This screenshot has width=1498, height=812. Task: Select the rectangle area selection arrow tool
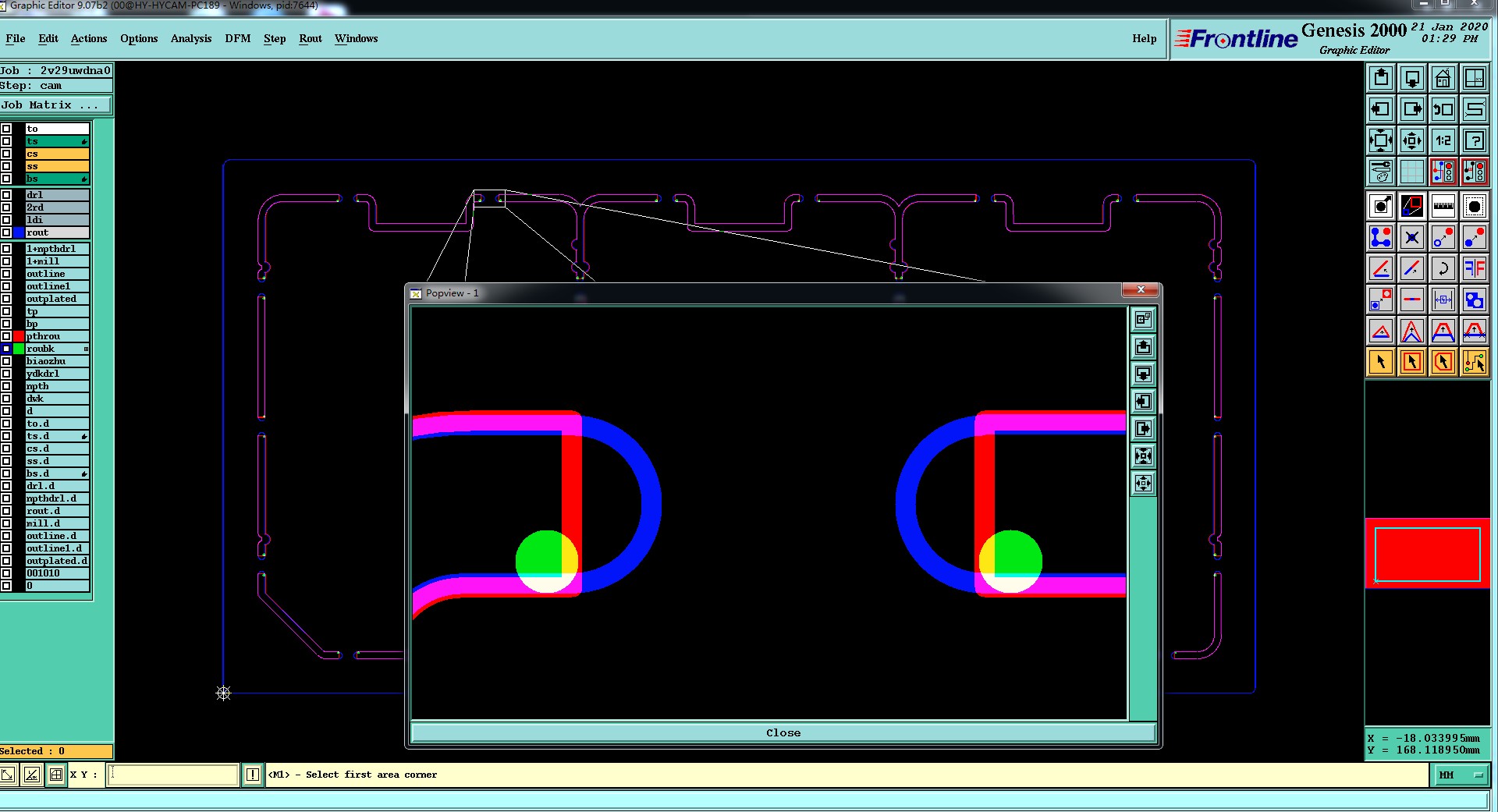click(x=1412, y=362)
